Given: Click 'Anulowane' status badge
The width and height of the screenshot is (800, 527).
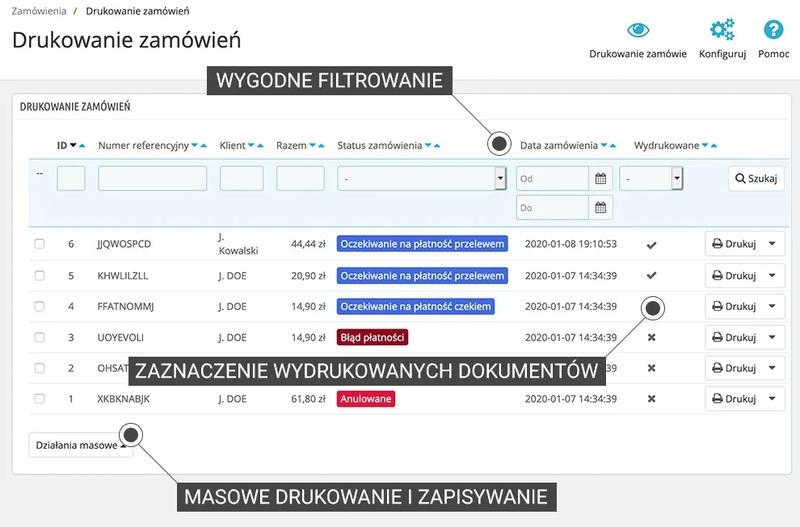Looking at the screenshot, I should pos(366,399).
